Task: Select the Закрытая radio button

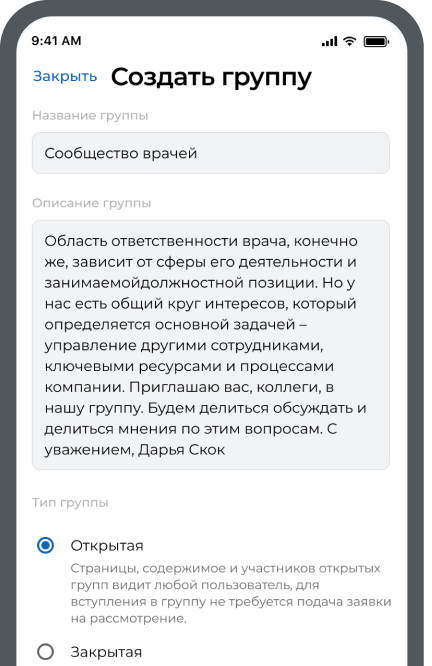Action: coord(45,651)
